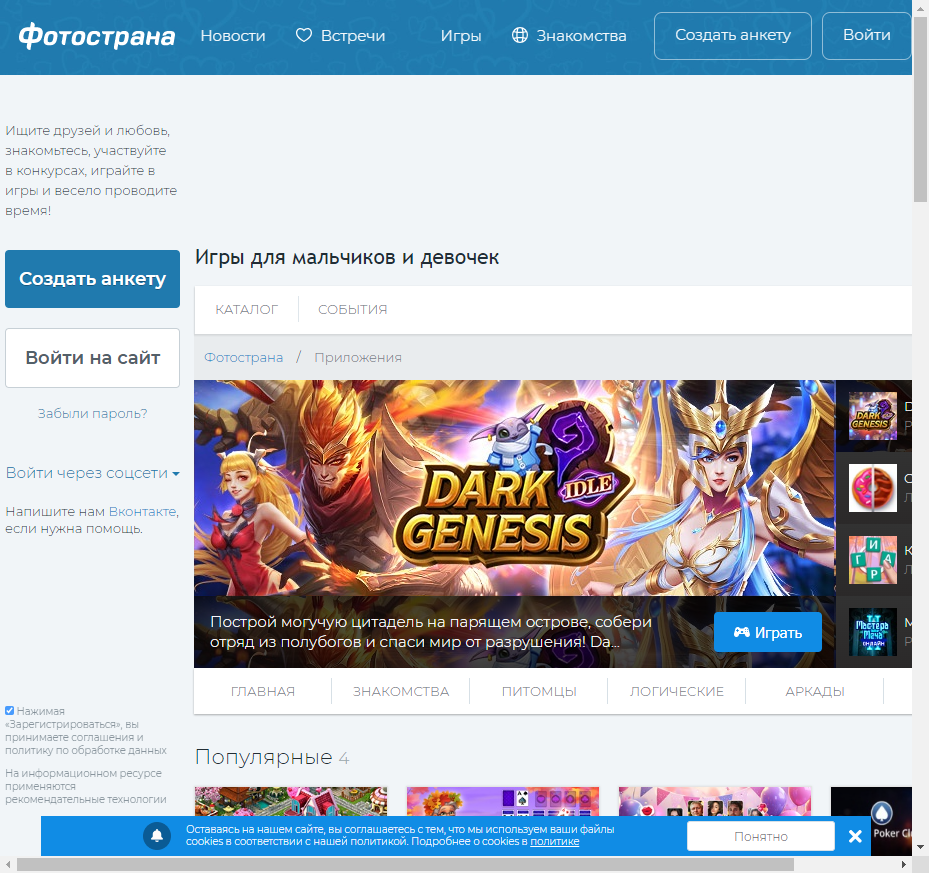This screenshot has height=873, width=929.
Task: Click the bell notification icon
Action: [x=157, y=836]
